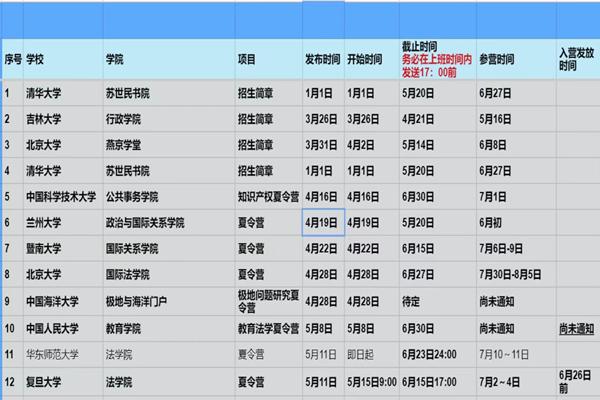
Task: Click the 极地问题研究夏令营 project cell
Action: coord(267,300)
